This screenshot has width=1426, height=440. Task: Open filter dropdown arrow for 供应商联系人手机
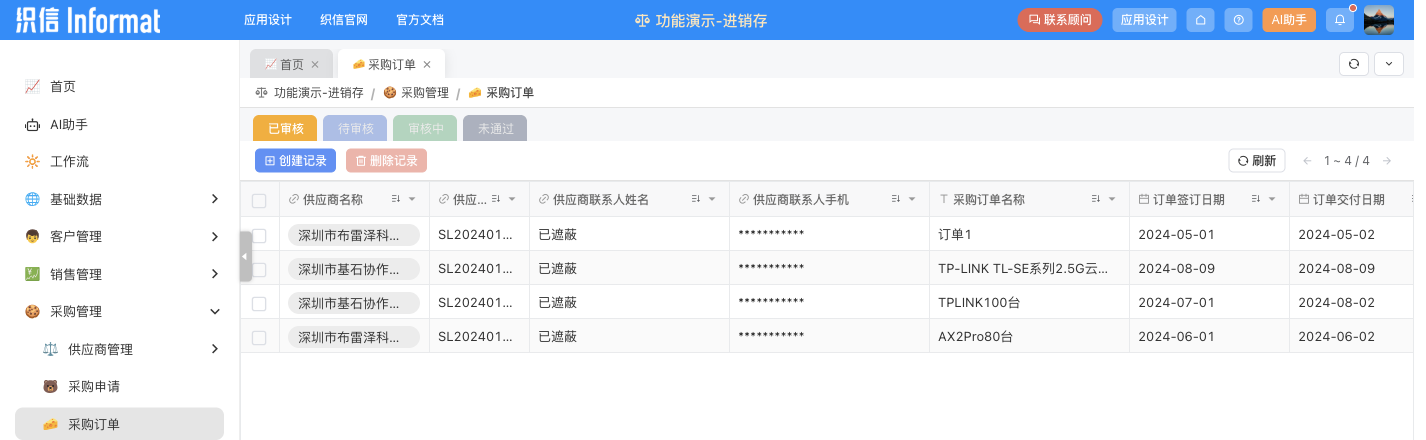912,199
